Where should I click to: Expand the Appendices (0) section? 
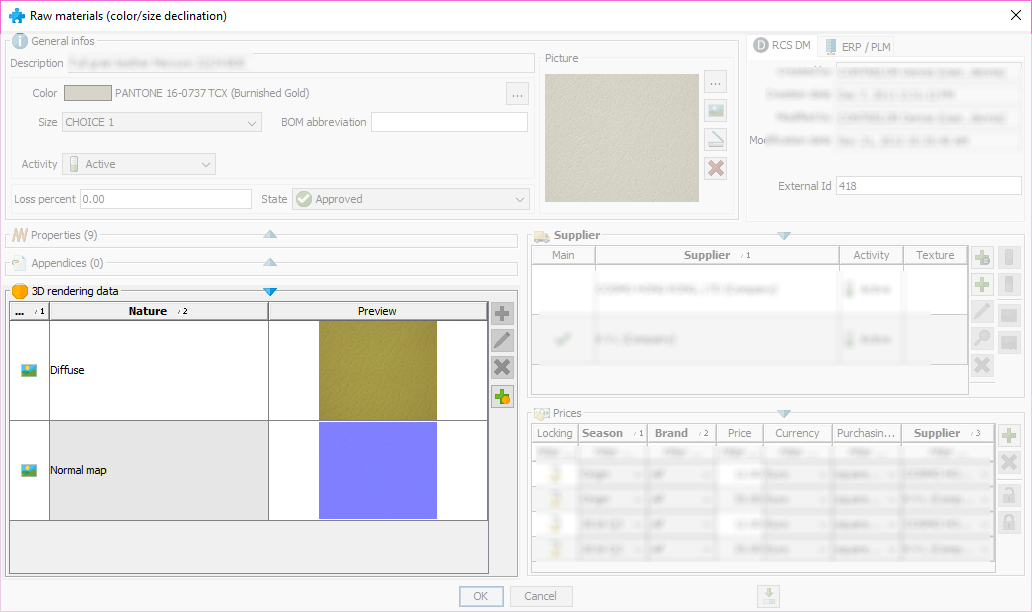(270, 262)
